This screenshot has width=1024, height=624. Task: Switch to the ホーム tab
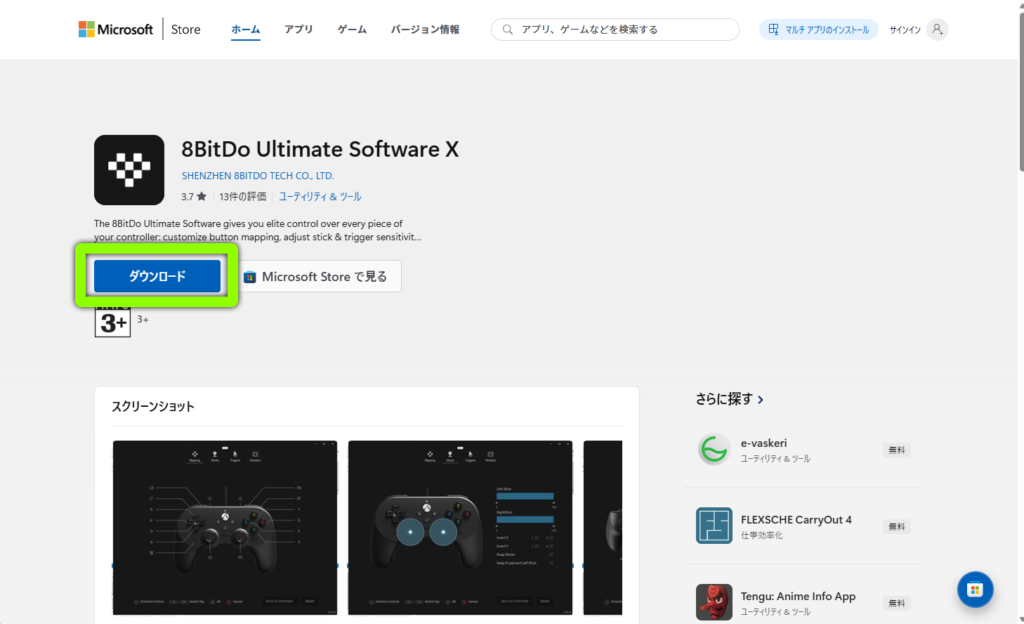coord(245,30)
